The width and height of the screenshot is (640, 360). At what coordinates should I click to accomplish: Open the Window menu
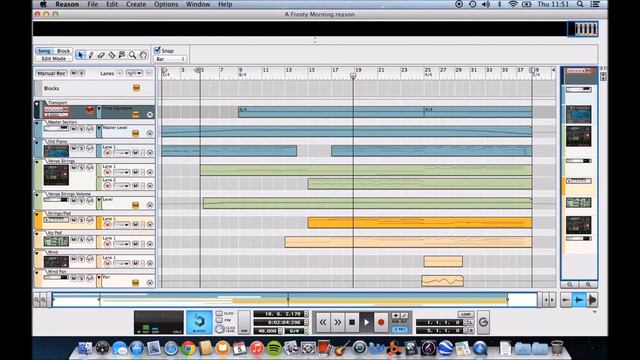click(198, 4)
